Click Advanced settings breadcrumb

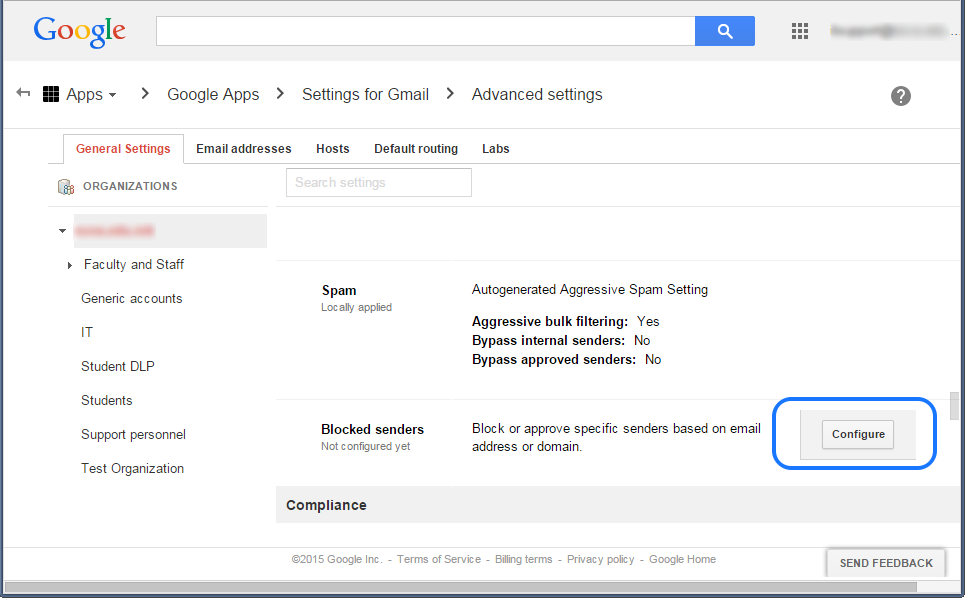coord(537,95)
